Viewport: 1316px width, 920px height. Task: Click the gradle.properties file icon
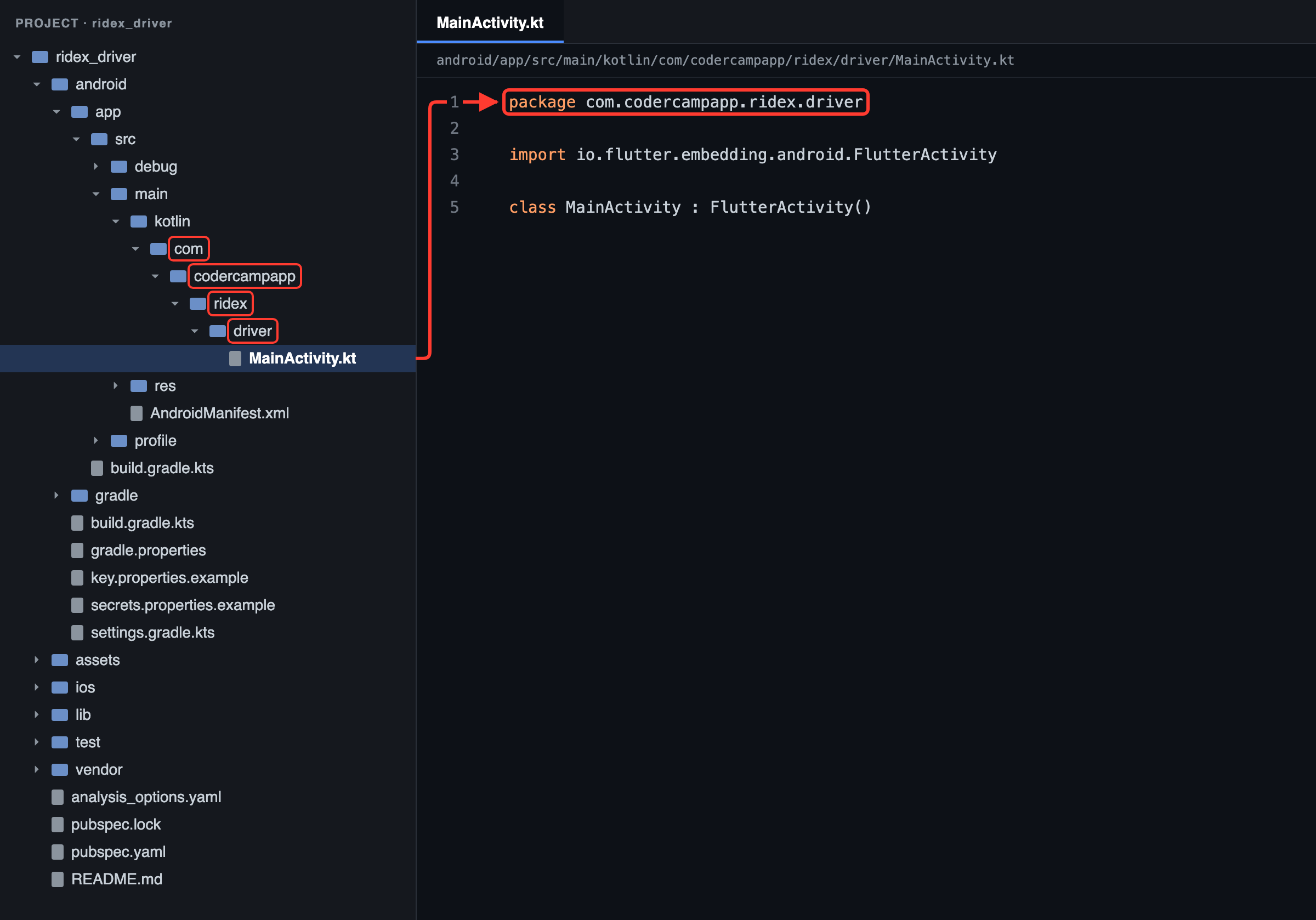pos(77,550)
